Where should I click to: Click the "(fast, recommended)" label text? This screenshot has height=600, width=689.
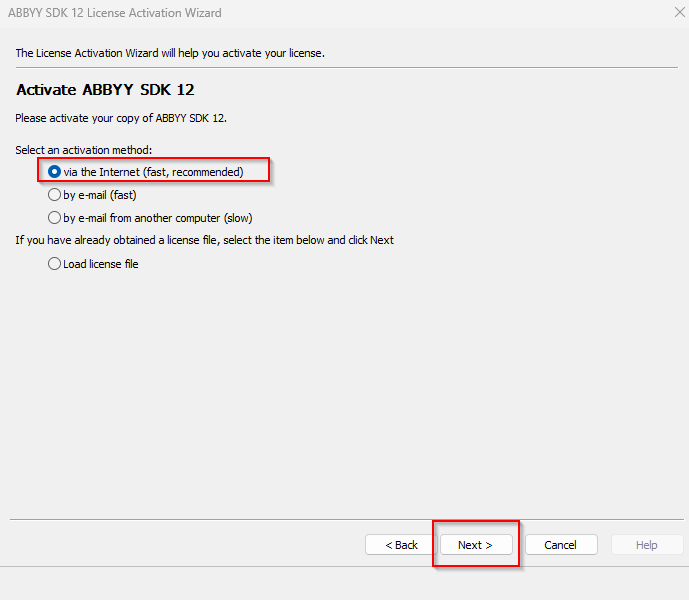pos(193,172)
